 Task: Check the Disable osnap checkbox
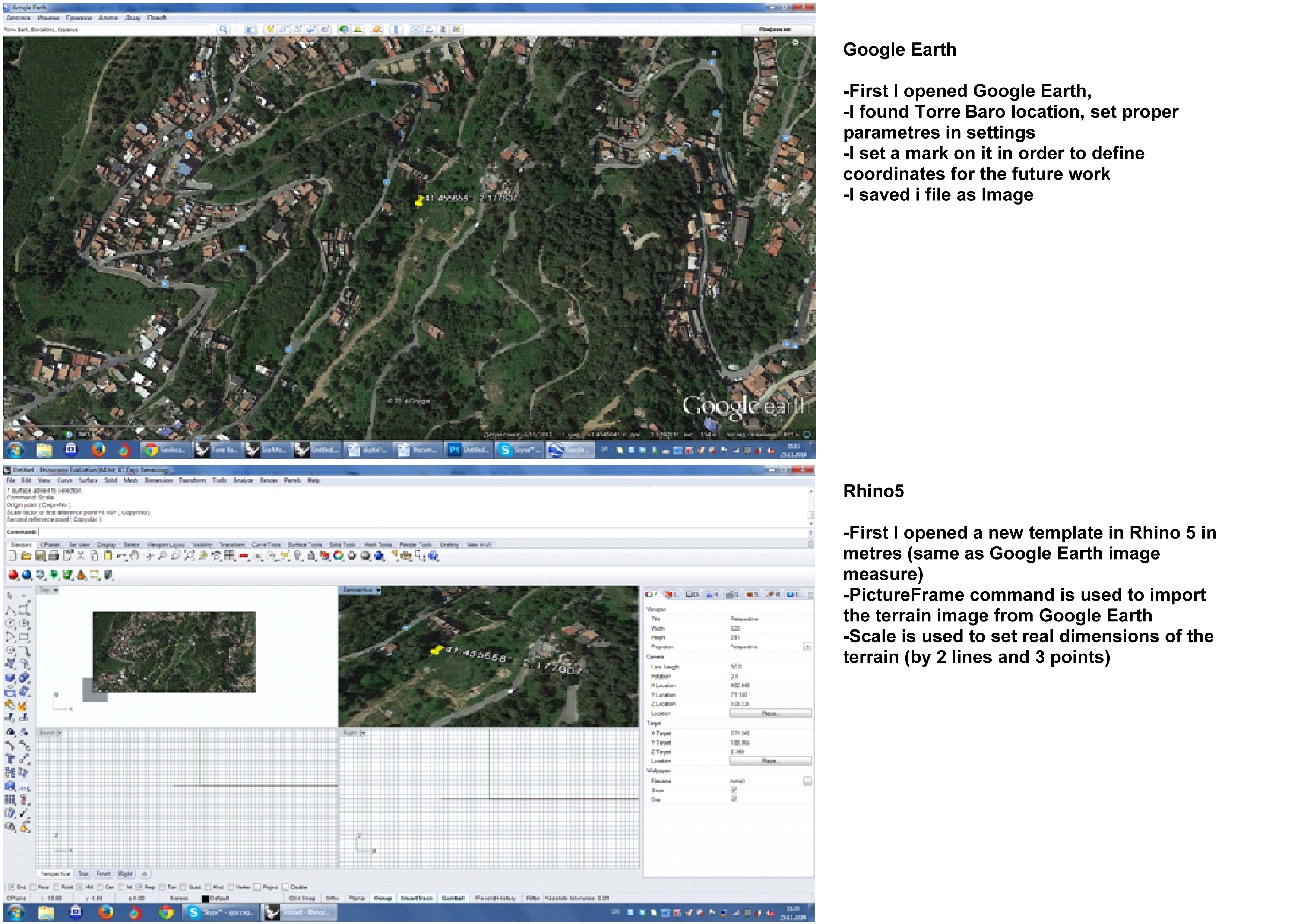[286, 886]
